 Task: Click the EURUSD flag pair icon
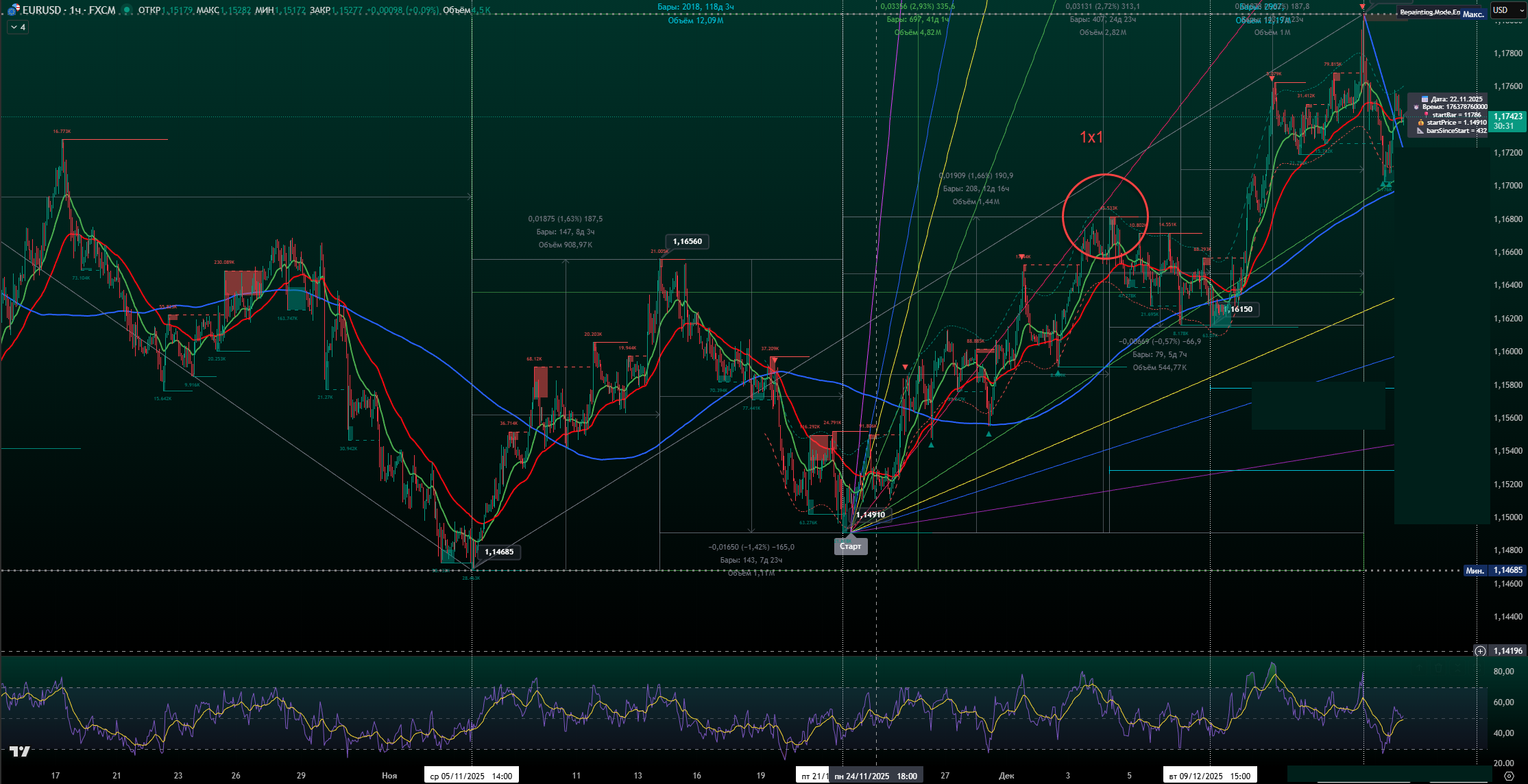pos(14,10)
